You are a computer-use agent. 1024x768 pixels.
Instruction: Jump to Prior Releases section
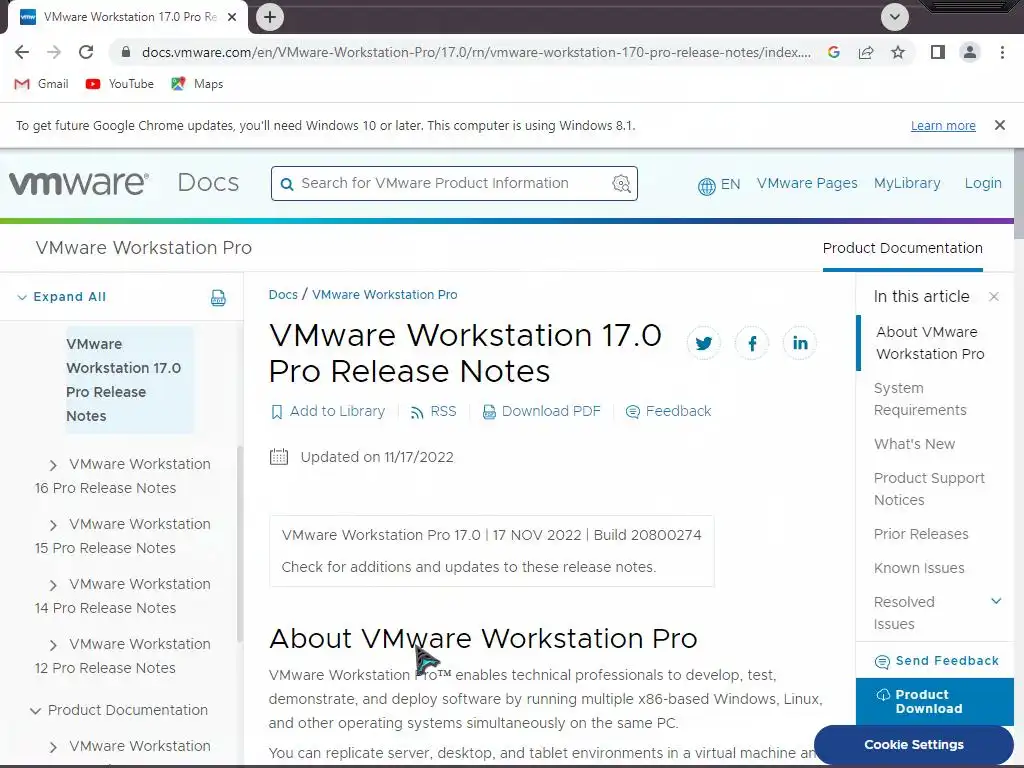point(921,534)
